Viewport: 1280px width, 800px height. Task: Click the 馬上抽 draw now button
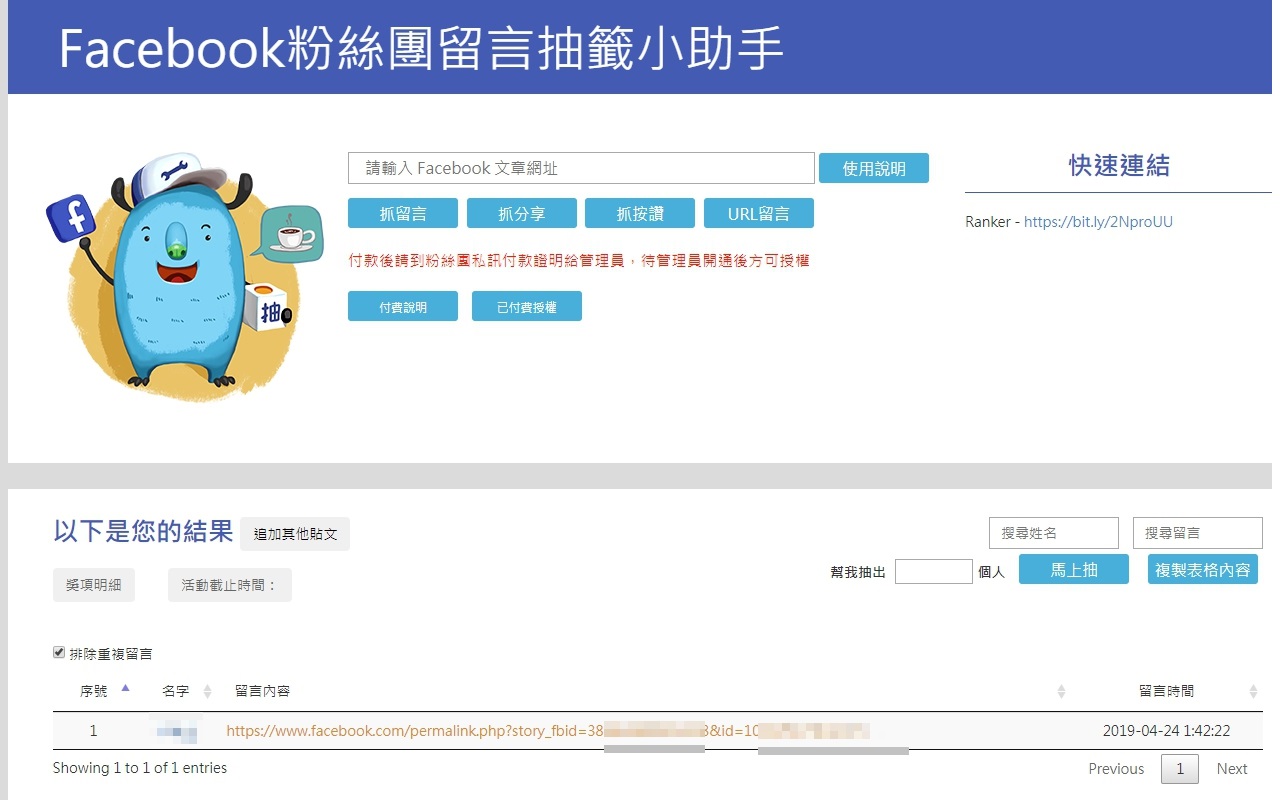pos(1074,569)
